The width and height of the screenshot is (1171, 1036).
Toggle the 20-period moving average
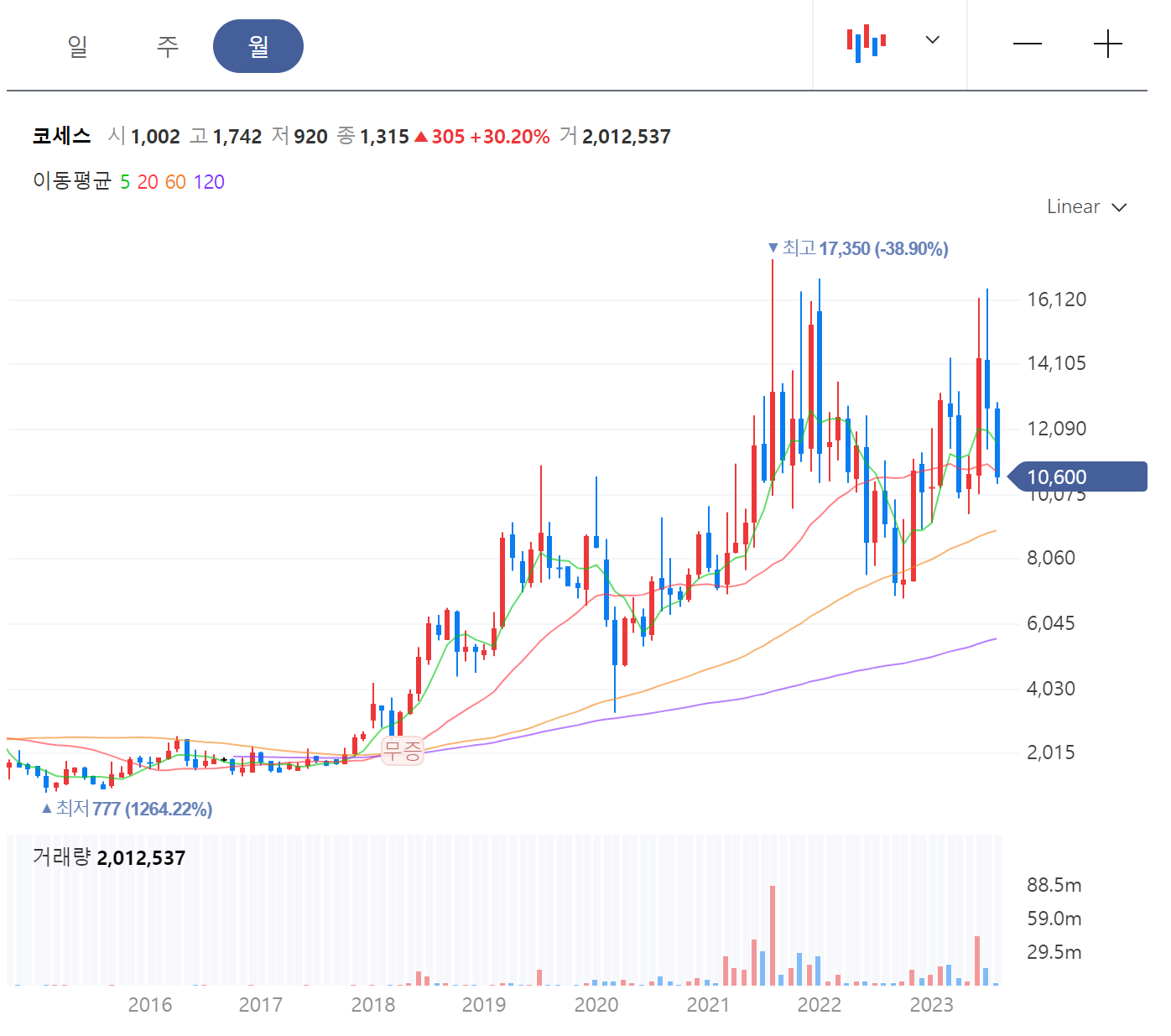[x=148, y=182]
